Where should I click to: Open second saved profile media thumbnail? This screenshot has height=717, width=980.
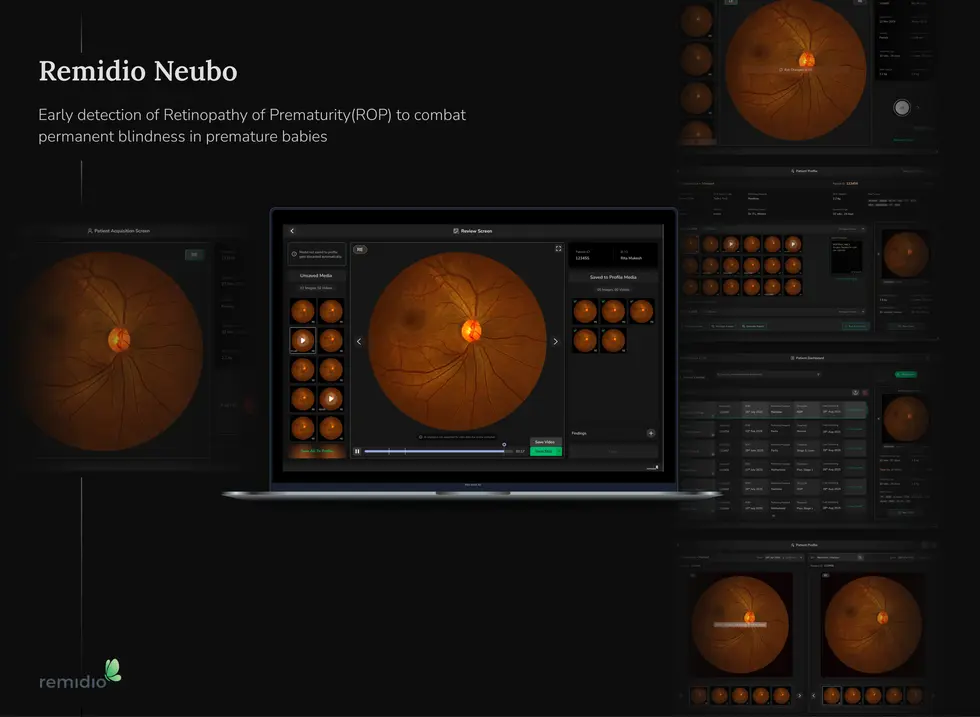[x=613, y=311]
